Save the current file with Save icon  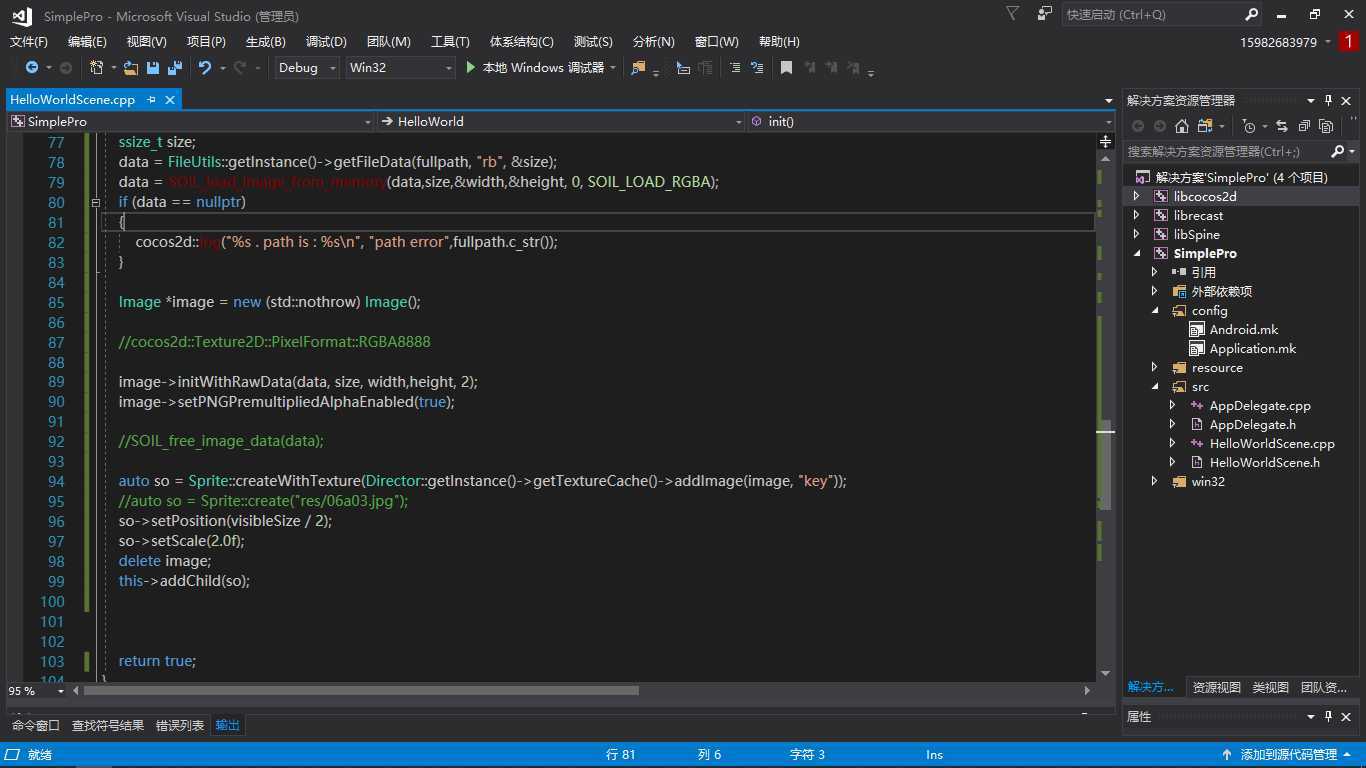[153, 68]
